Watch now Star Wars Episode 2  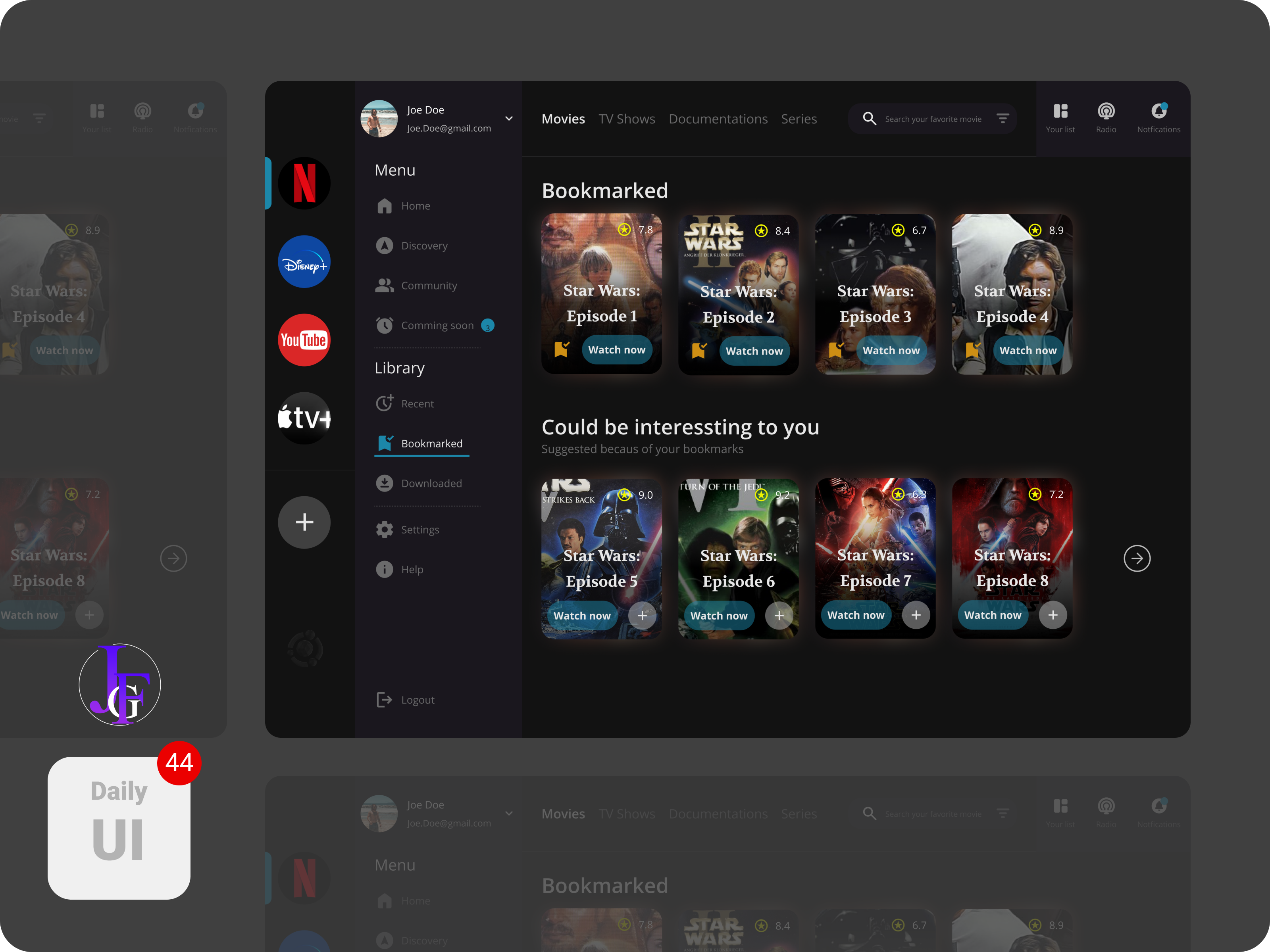(754, 351)
